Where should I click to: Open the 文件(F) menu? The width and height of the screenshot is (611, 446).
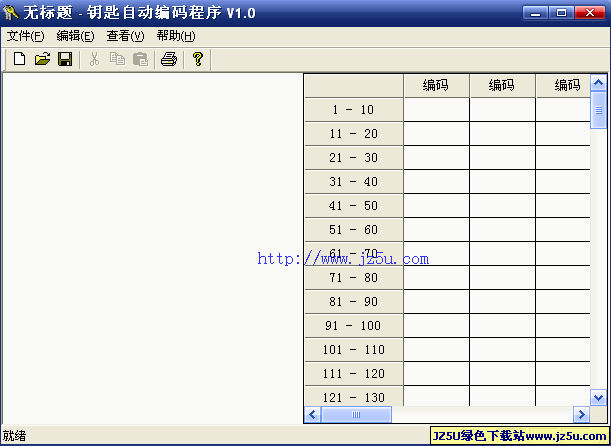26,37
